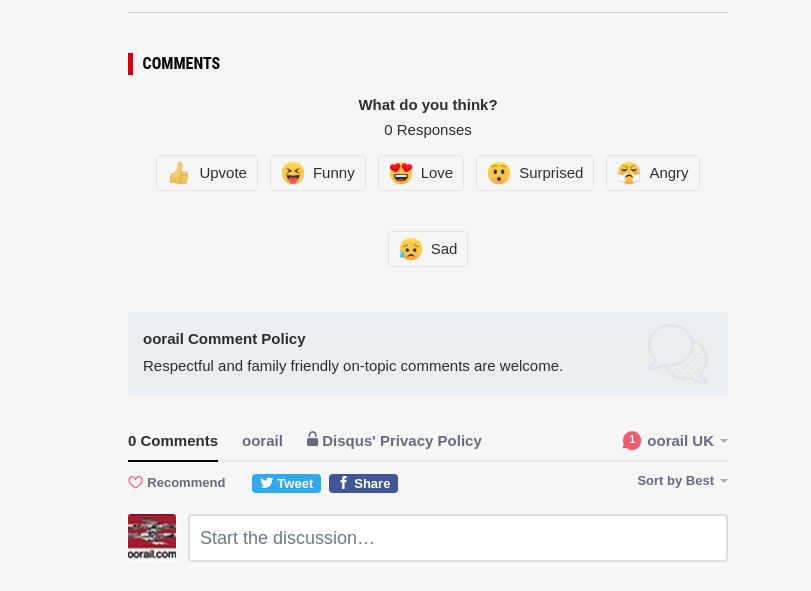The image size is (811, 591).
Task: Click the Surprised face emoji
Action: pos(499,173)
